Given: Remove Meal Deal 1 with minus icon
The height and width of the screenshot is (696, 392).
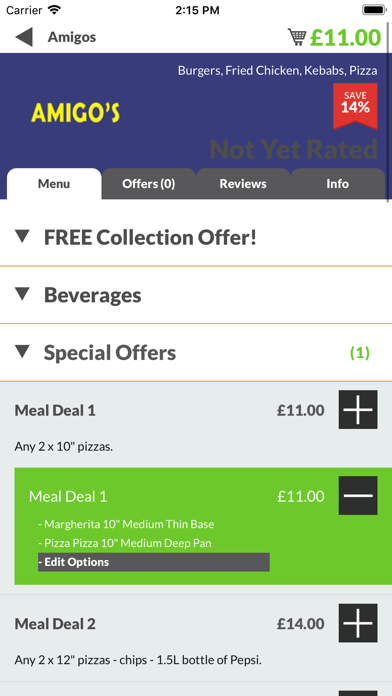Looking at the screenshot, I should coord(358,496).
